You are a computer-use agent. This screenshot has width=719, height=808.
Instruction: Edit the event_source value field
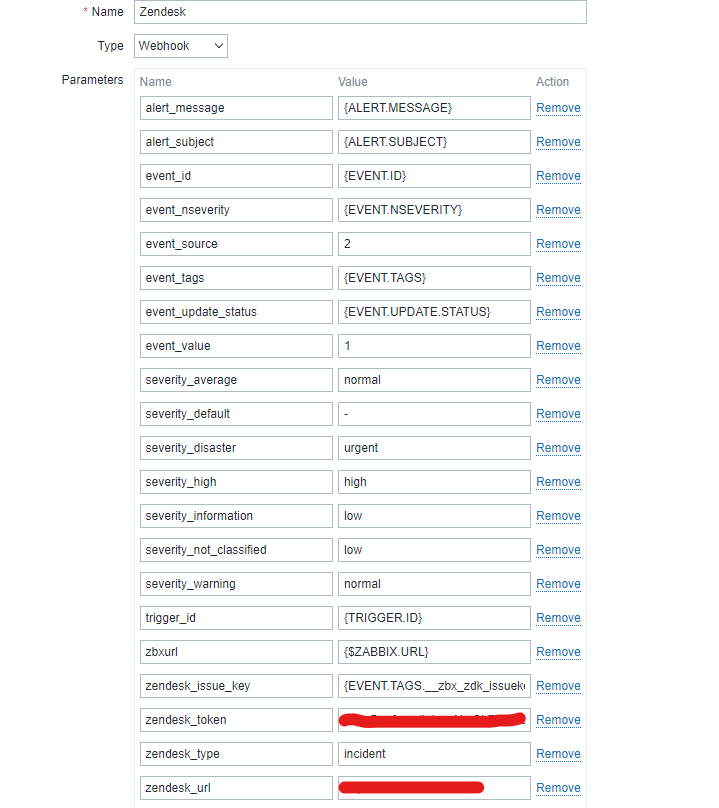(434, 244)
